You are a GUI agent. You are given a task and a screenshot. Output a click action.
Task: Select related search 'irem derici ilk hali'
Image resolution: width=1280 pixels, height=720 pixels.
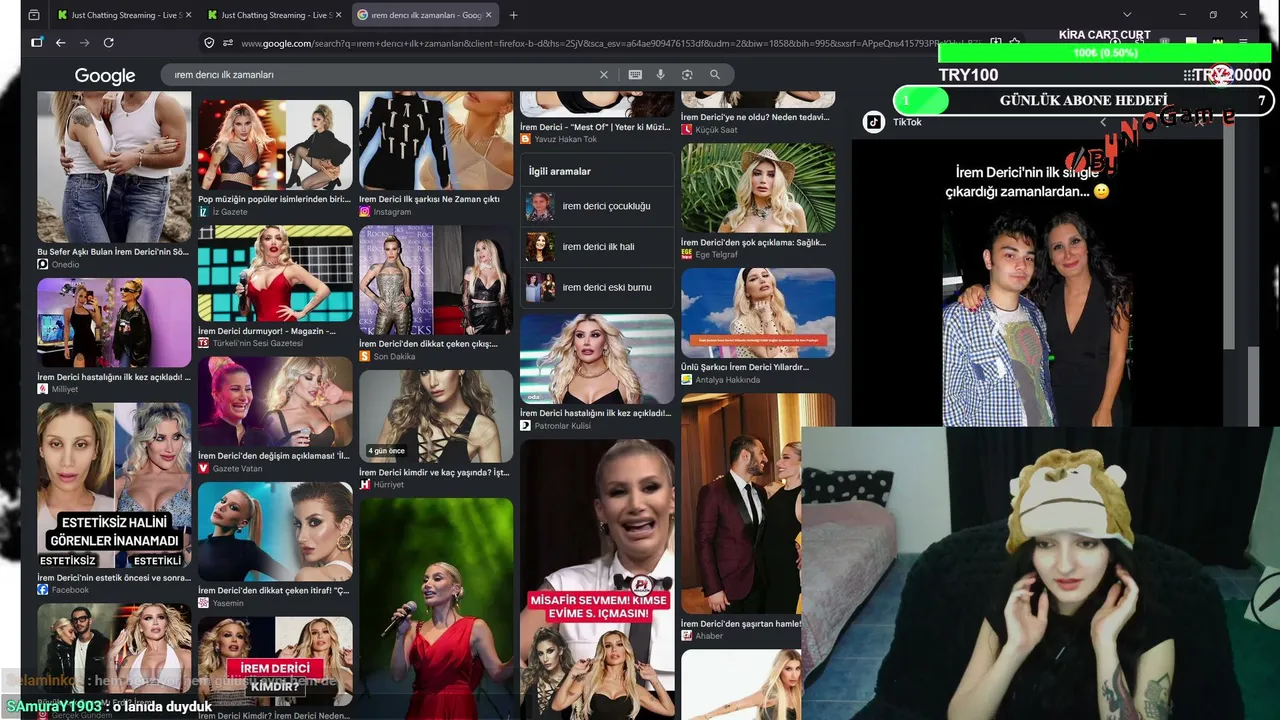[x=597, y=247]
